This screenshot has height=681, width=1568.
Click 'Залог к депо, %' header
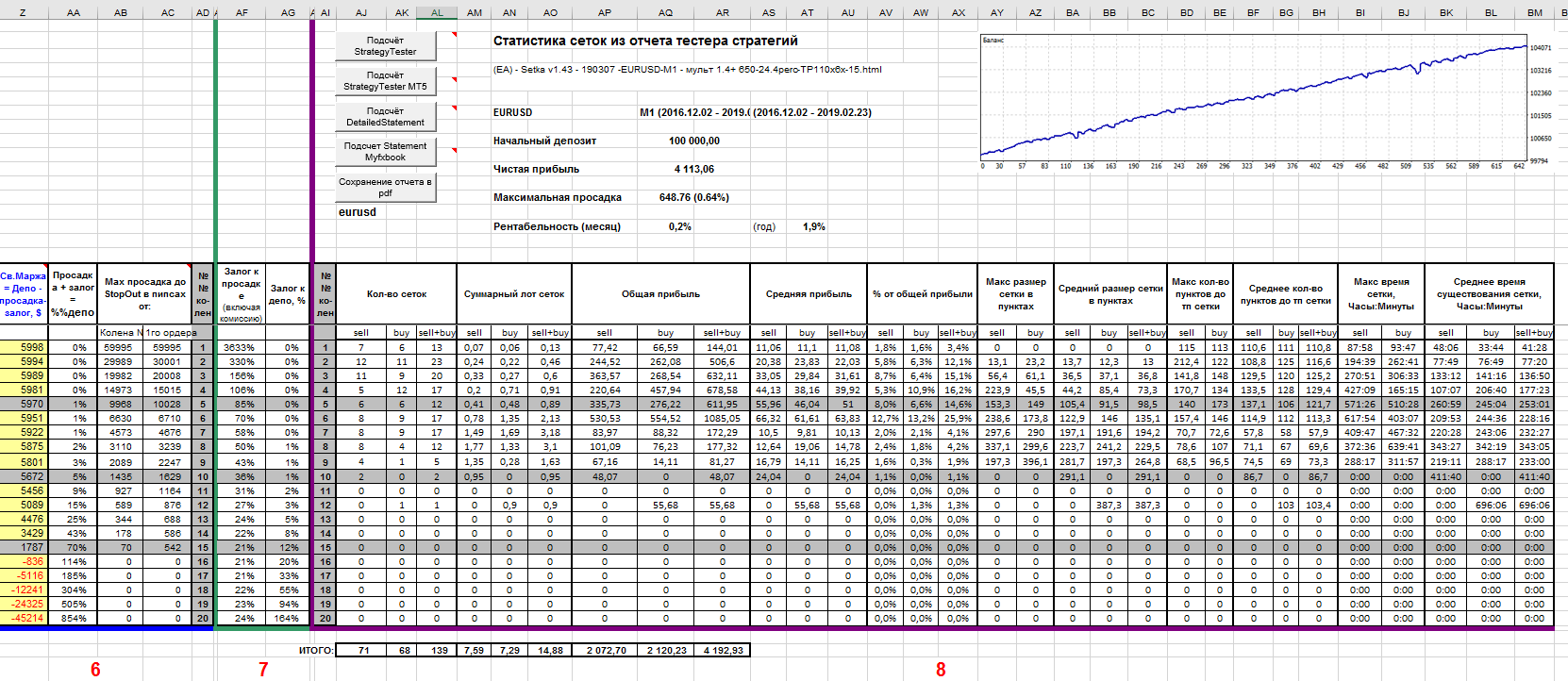click(x=288, y=294)
